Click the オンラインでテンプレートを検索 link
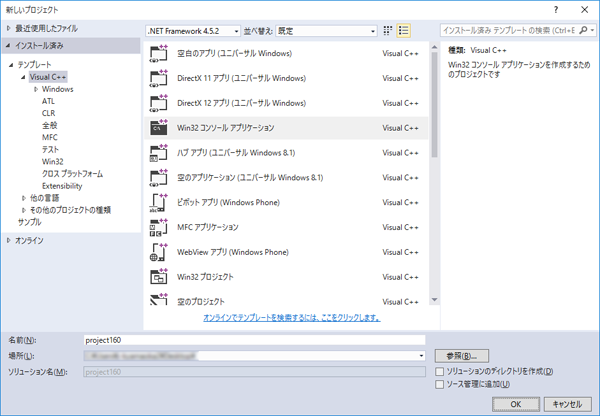 pos(291,317)
